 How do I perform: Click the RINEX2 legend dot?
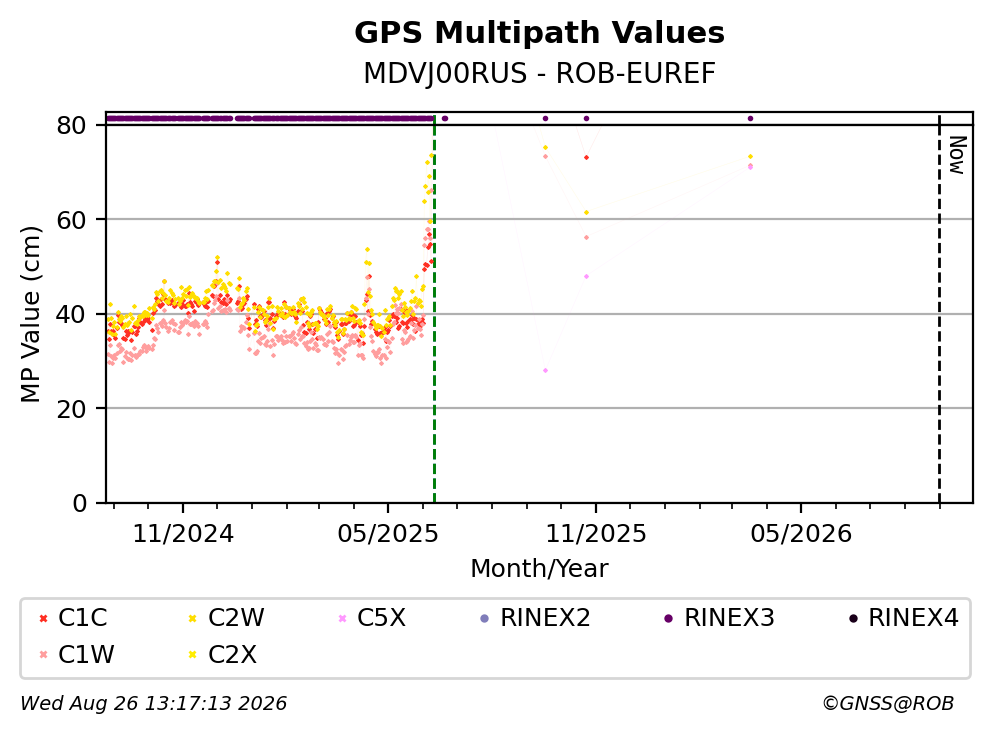(485, 618)
